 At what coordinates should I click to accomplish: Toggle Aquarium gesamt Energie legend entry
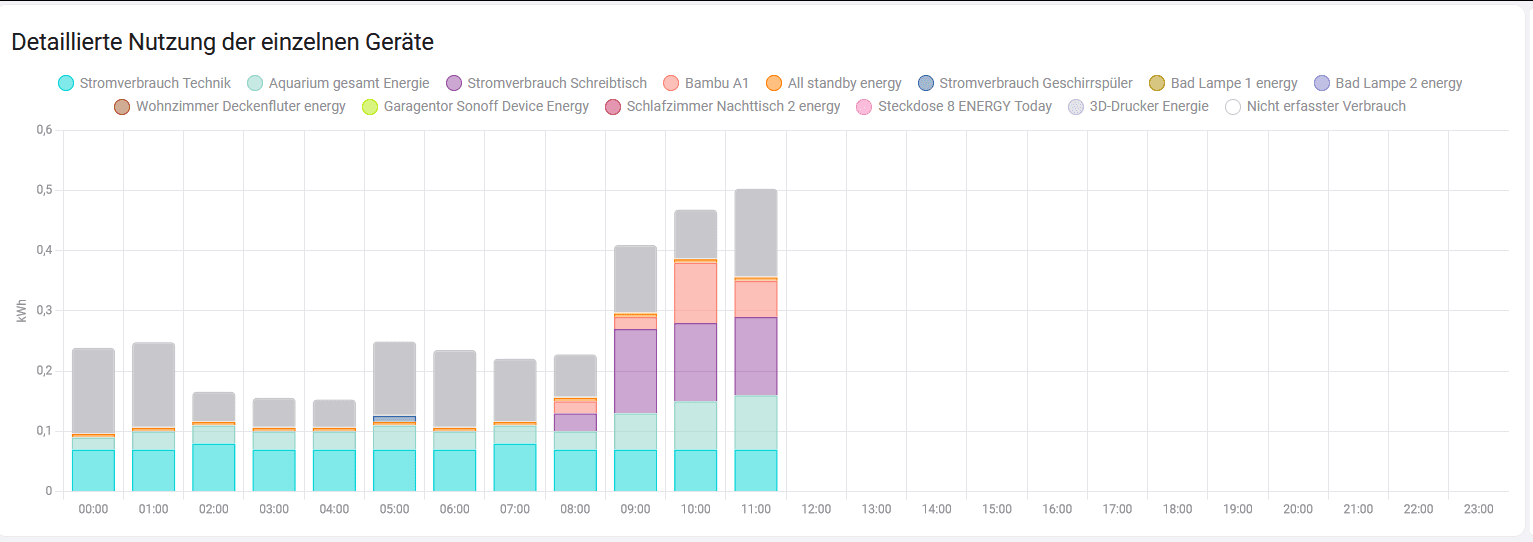coord(338,83)
